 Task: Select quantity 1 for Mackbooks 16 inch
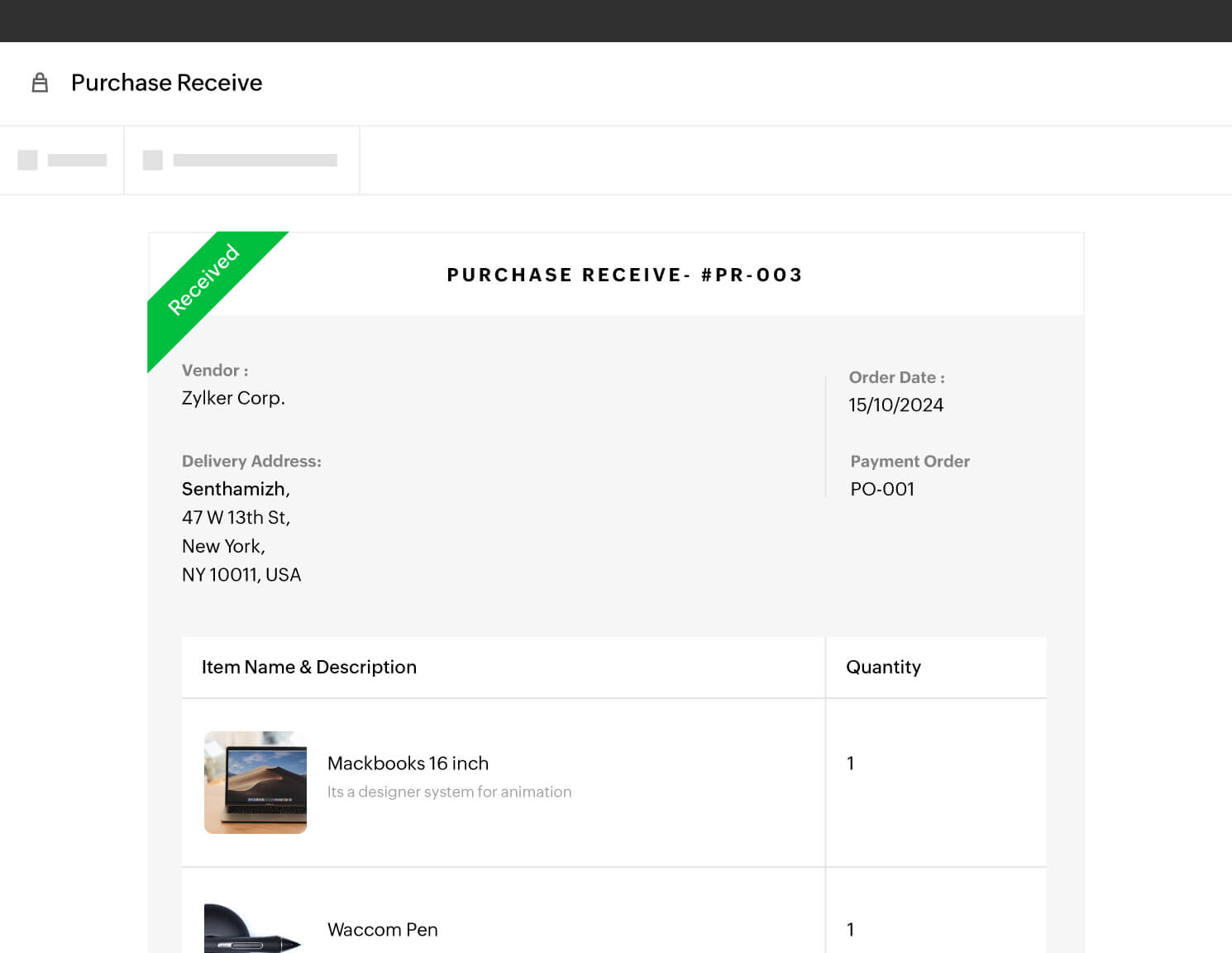pyautogui.click(x=851, y=764)
